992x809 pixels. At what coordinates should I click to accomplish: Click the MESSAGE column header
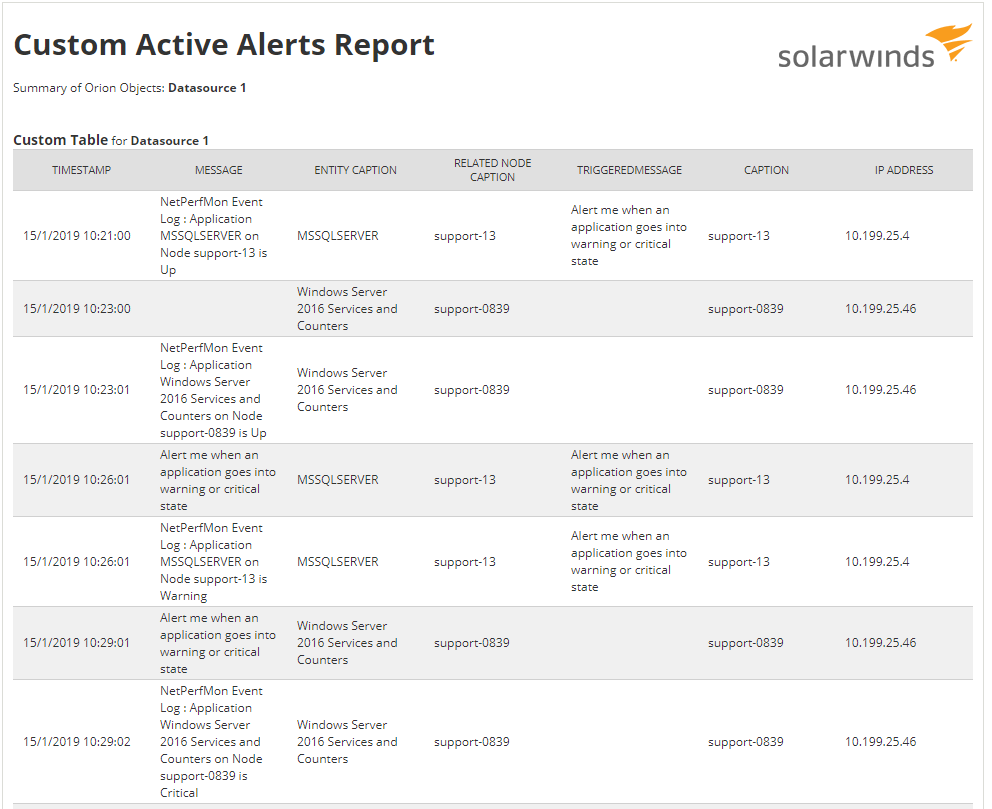click(218, 170)
